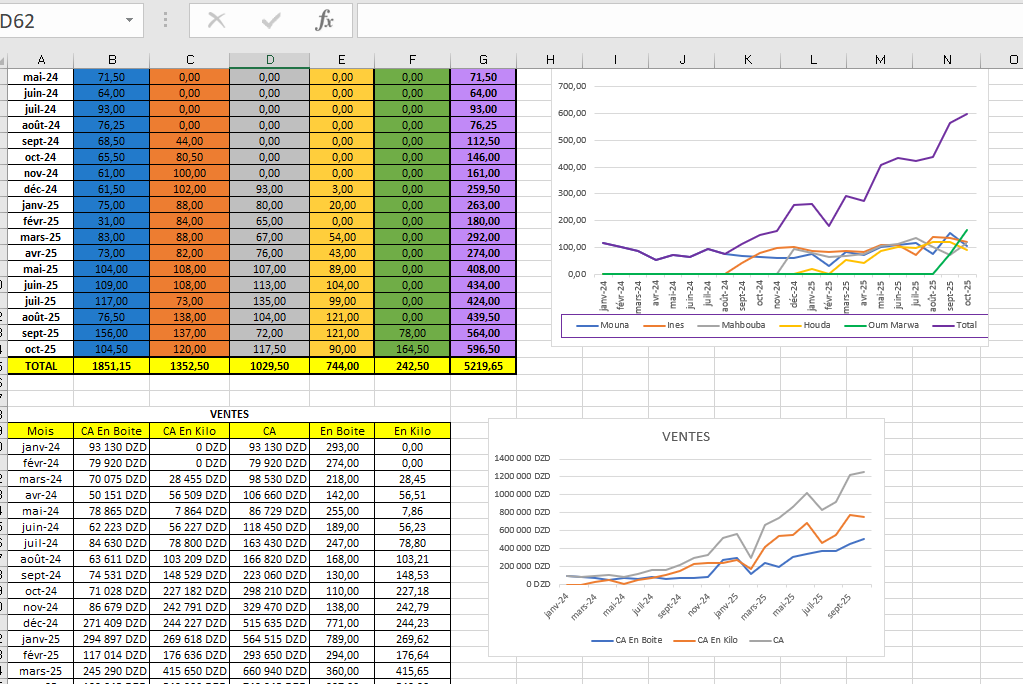
Task: Click the Insert Function fx icon
Action: pyautogui.click(x=324, y=21)
